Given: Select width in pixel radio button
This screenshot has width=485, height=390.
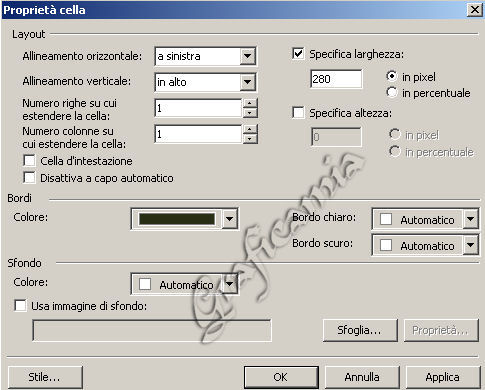Looking at the screenshot, I should [x=392, y=76].
